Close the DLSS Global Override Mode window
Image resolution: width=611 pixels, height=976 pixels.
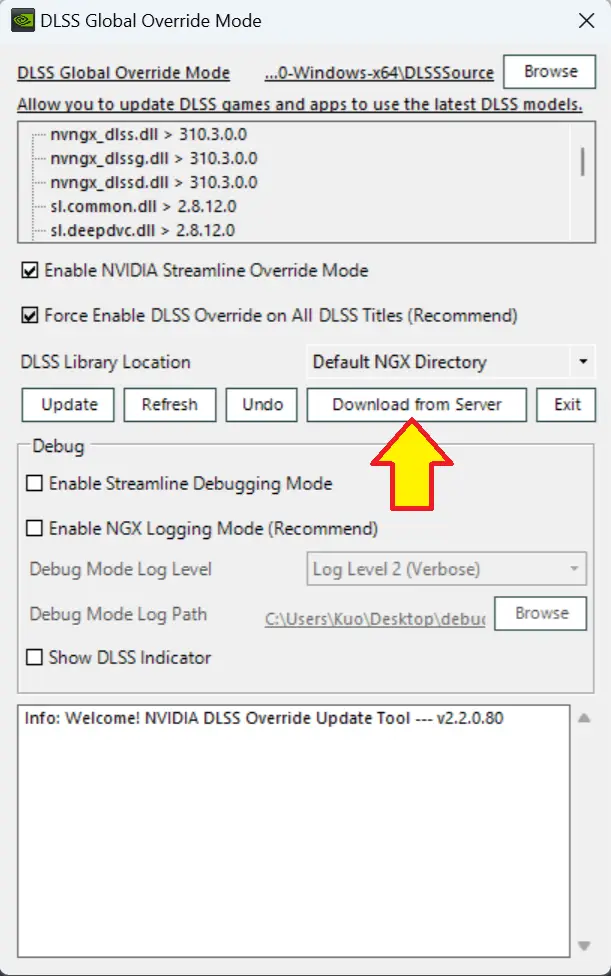pos(586,21)
